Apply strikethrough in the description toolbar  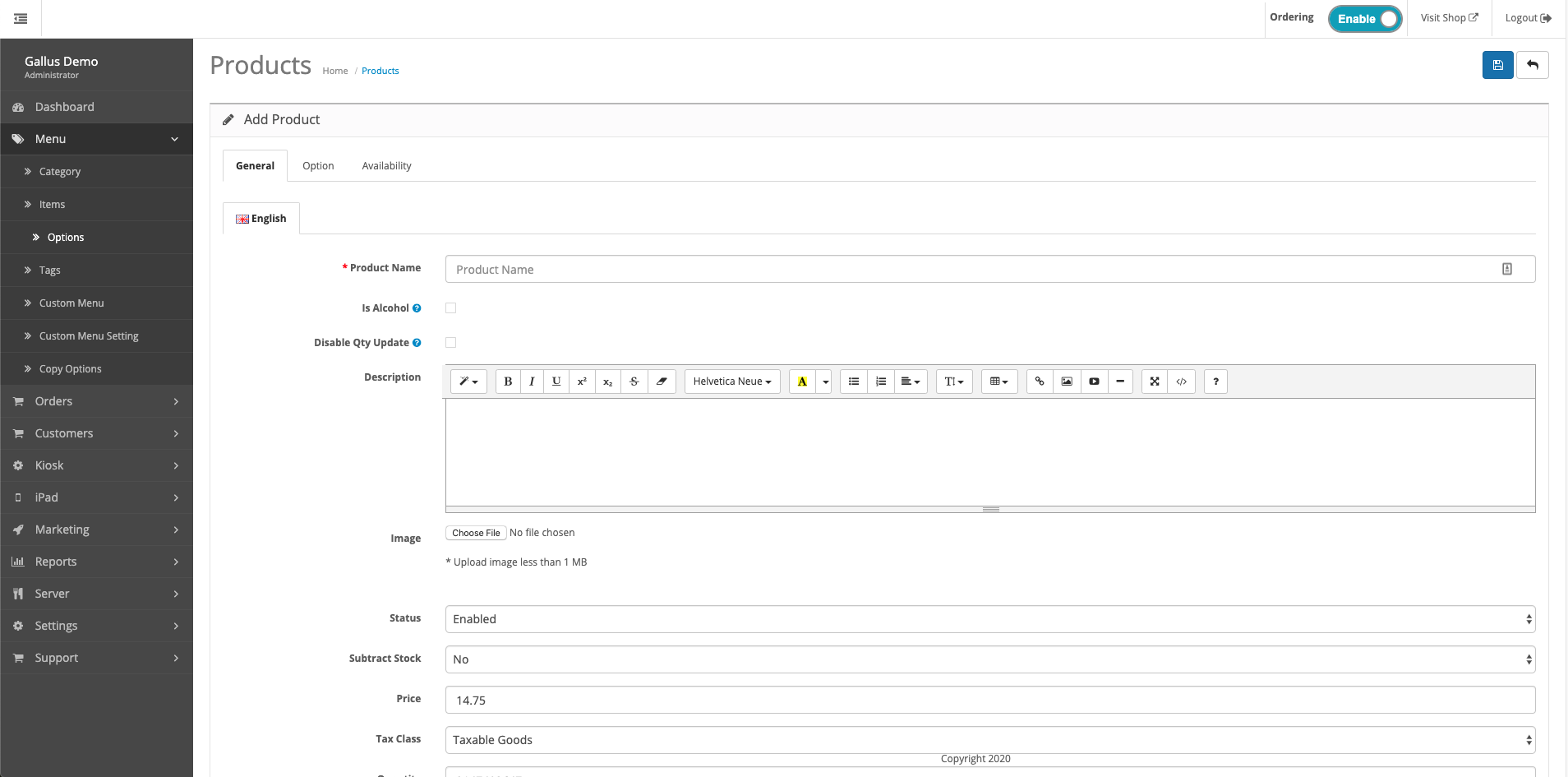[634, 382]
